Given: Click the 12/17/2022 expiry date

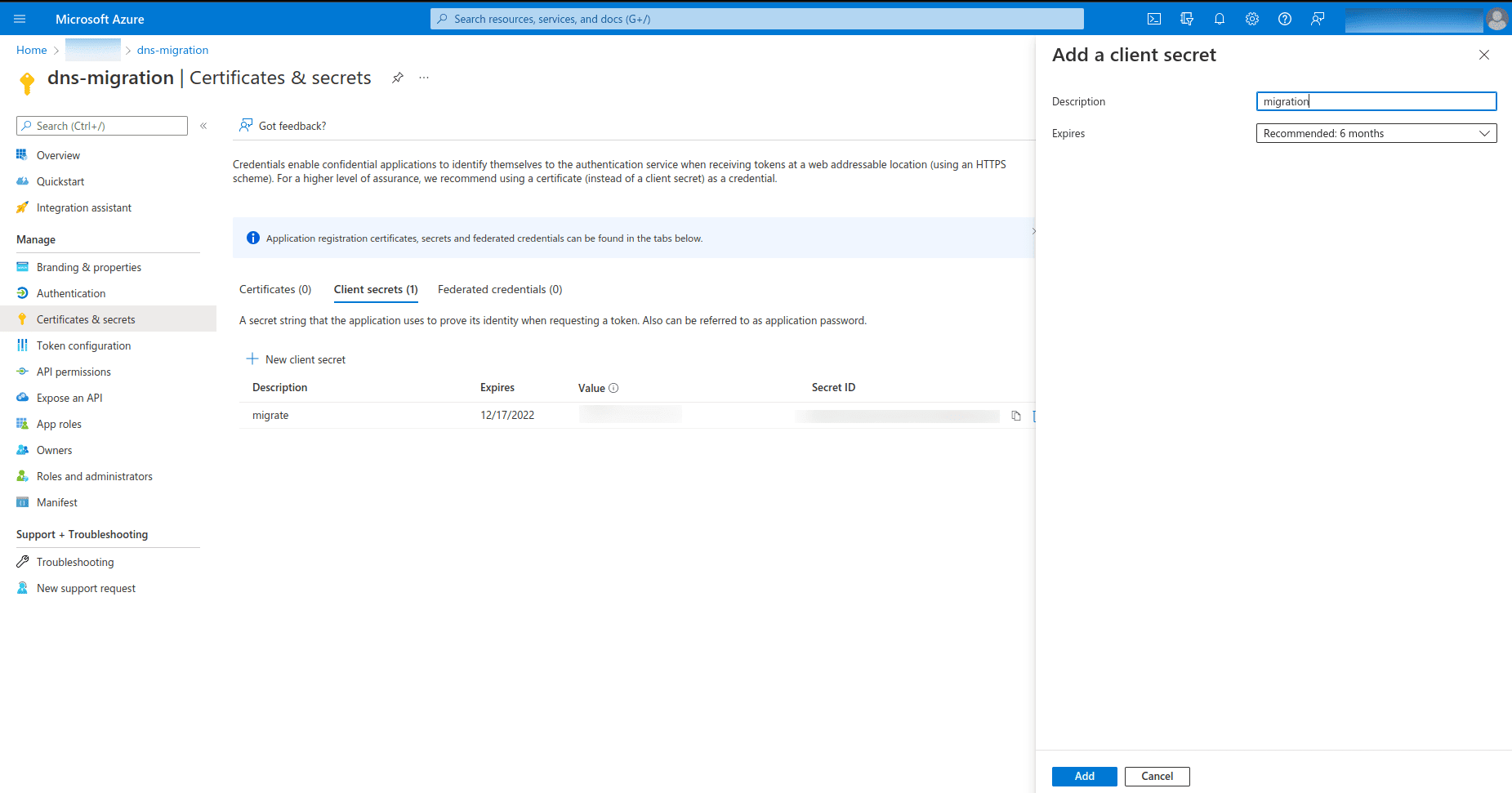Looking at the screenshot, I should [x=507, y=415].
